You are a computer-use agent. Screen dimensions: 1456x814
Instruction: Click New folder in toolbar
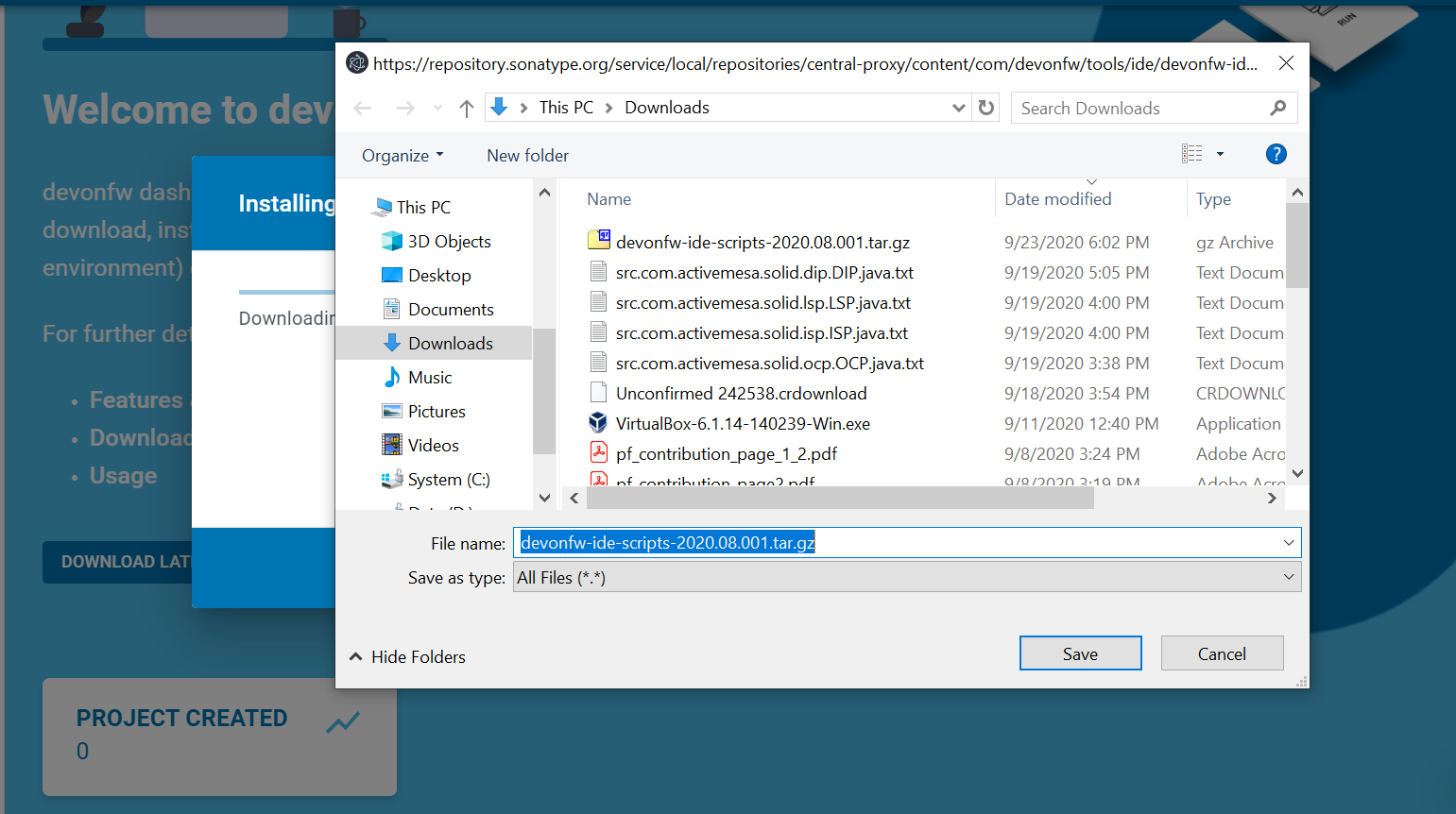click(x=527, y=156)
